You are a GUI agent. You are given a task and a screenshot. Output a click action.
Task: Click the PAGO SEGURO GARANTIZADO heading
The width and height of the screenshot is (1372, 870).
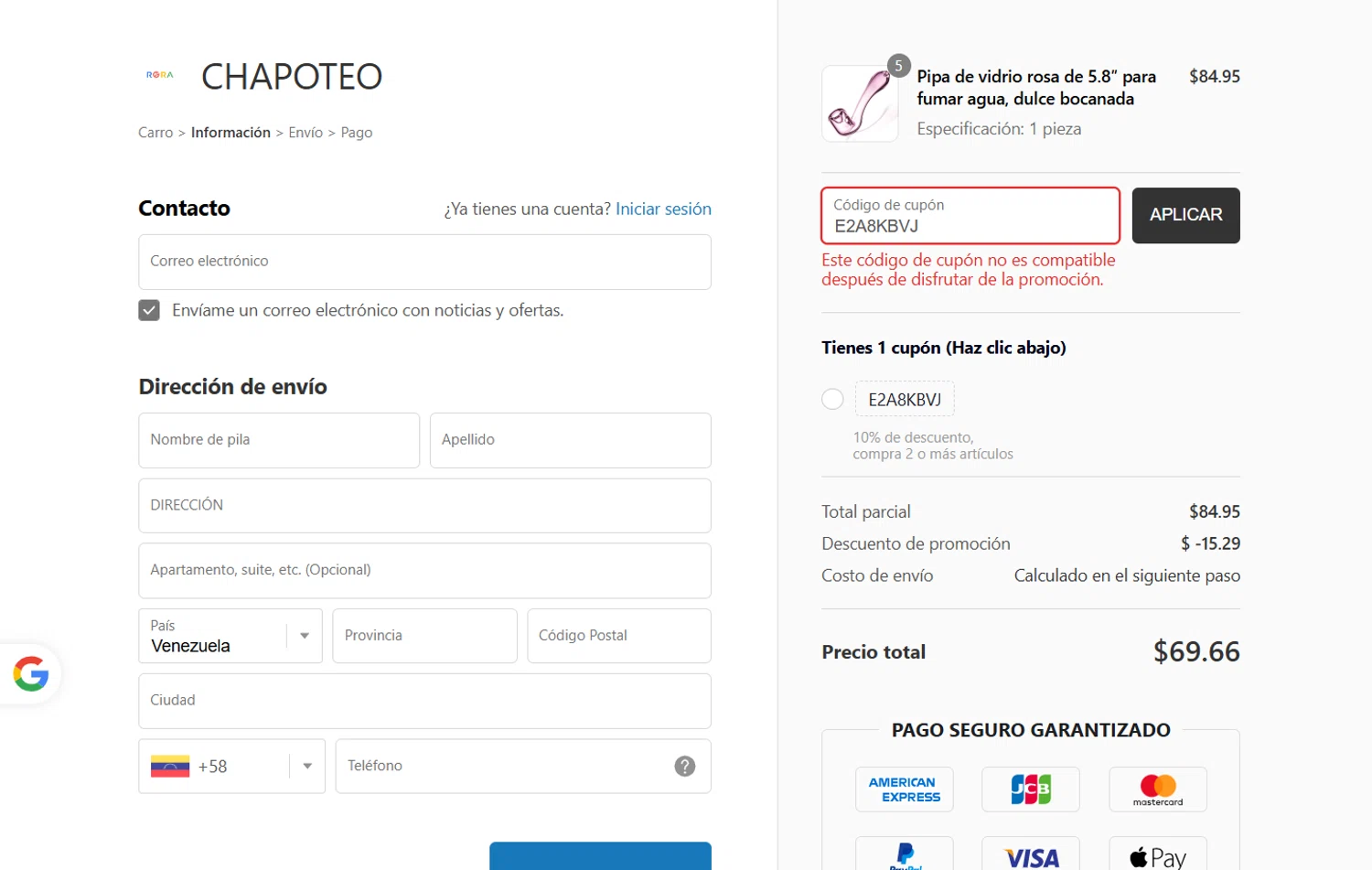(x=1031, y=730)
